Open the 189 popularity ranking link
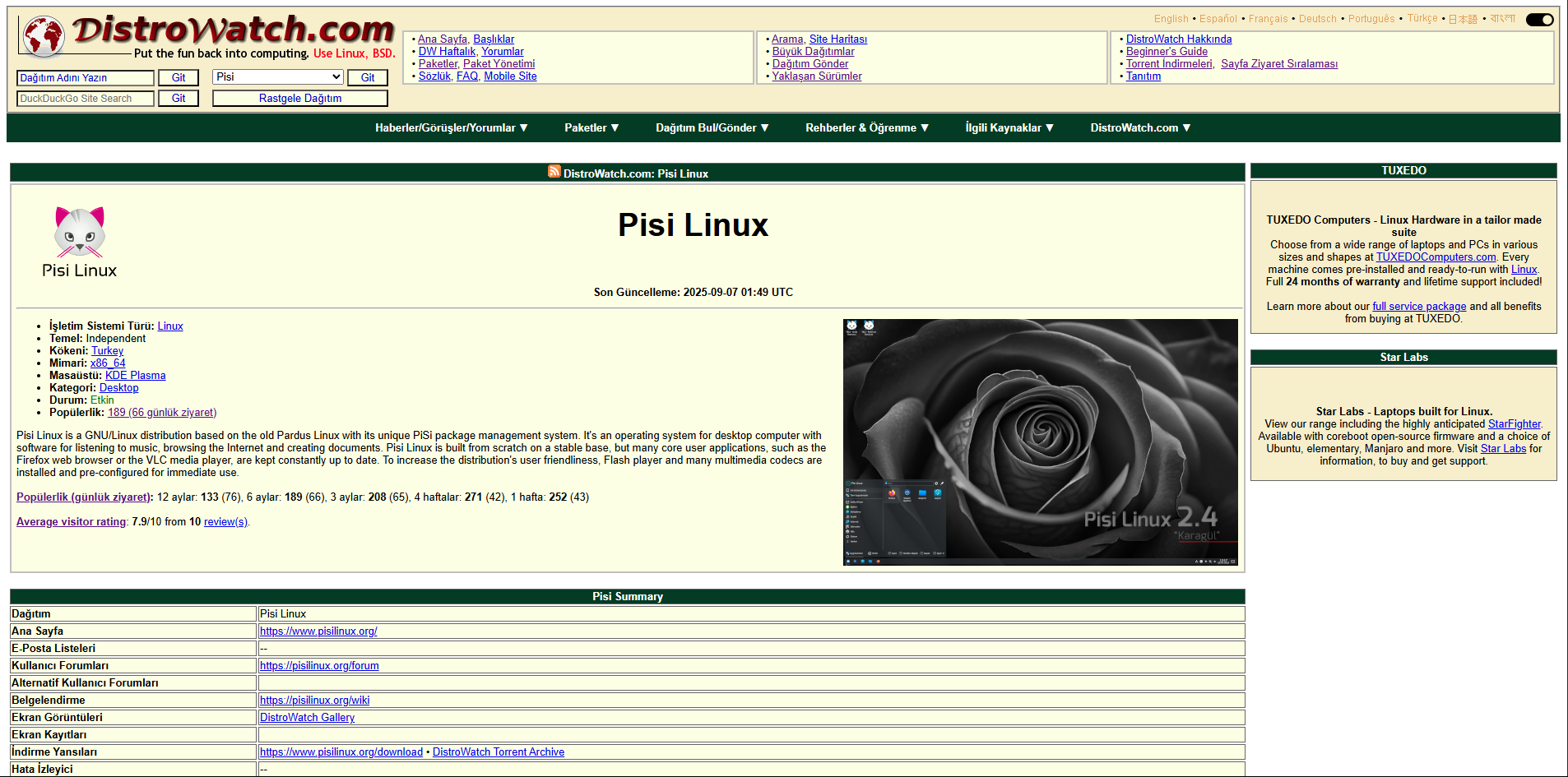The image size is (1568, 777). coord(162,412)
